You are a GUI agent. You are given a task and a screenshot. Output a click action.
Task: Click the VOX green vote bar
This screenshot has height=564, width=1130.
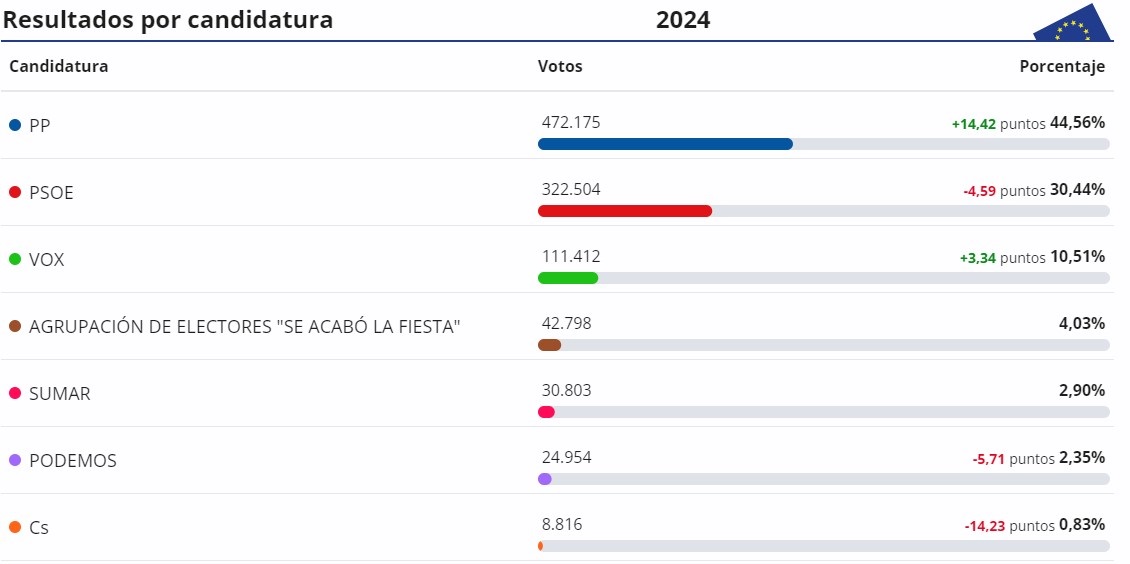coord(568,278)
